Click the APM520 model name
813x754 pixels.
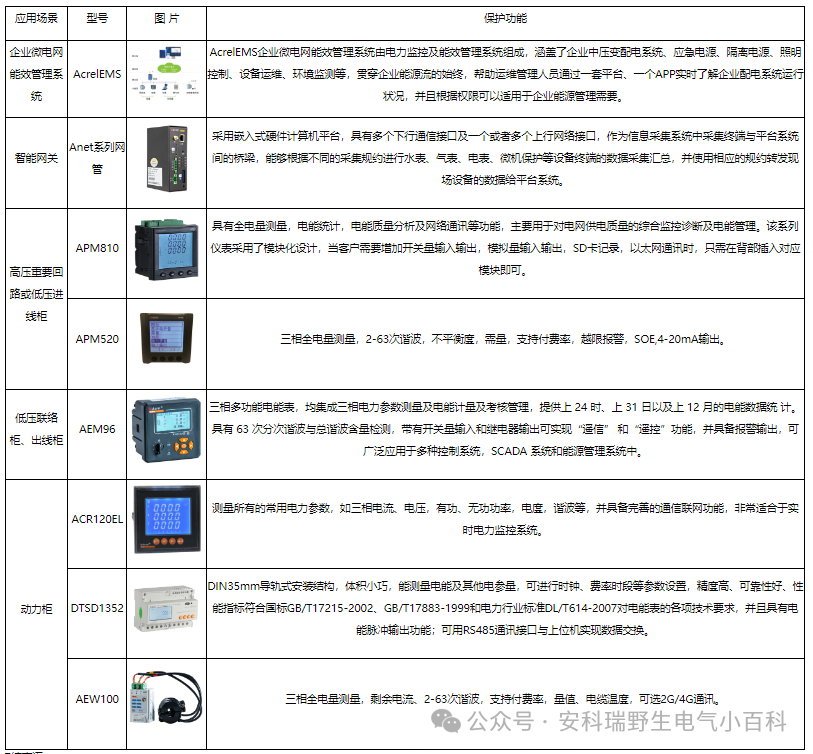click(x=97, y=339)
